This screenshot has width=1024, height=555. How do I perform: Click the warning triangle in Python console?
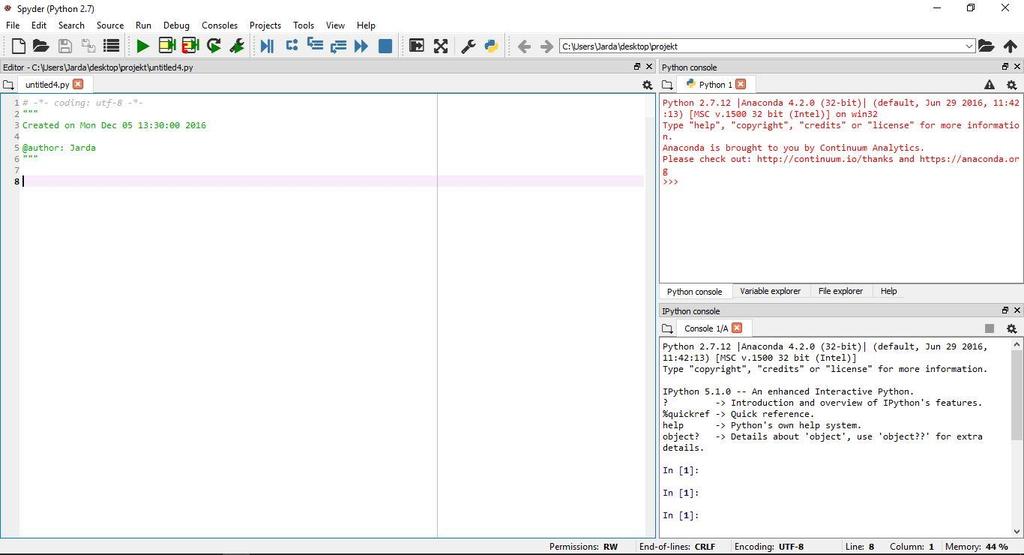989,85
